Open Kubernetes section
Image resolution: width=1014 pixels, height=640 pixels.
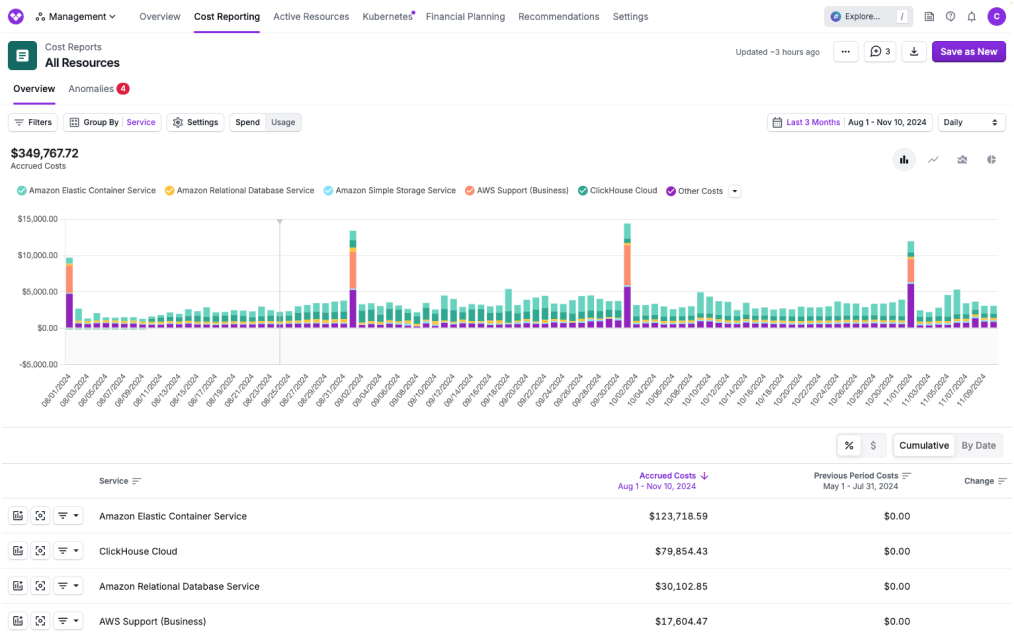pyautogui.click(x=387, y=17)
